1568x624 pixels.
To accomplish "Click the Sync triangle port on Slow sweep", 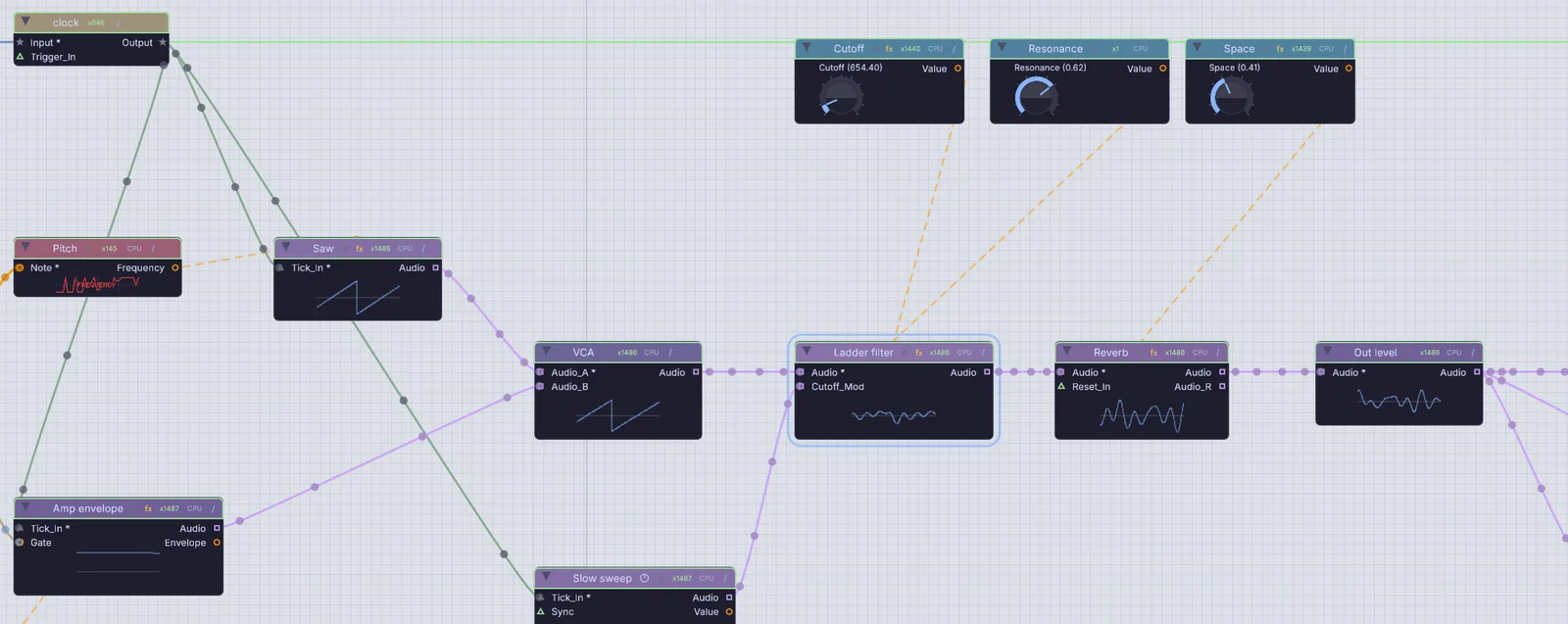I will pos(540,611).
